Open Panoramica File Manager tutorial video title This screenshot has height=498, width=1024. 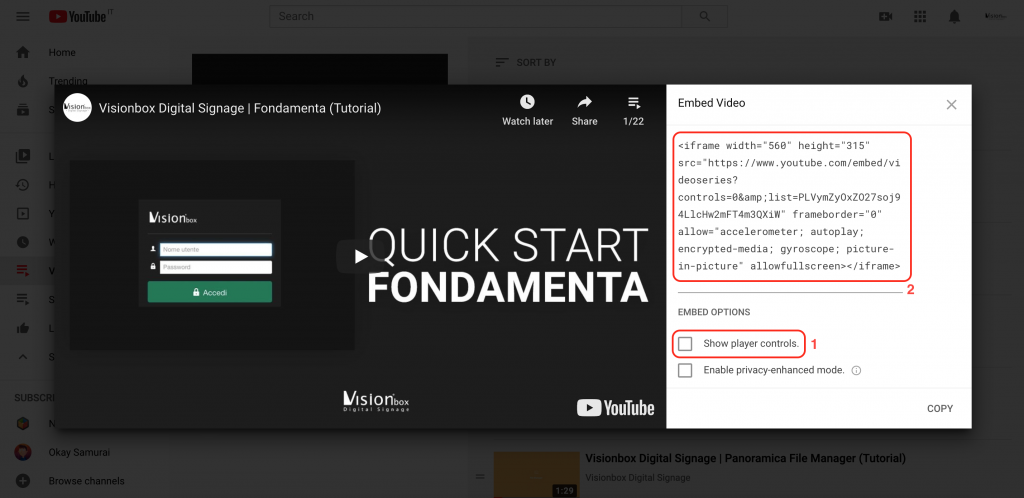click(745, 458)
